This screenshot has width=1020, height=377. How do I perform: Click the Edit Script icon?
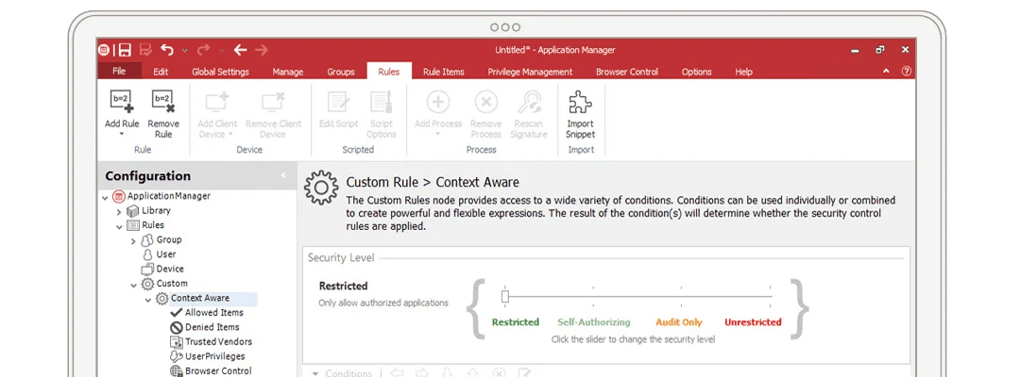click(x=338, y=102)
